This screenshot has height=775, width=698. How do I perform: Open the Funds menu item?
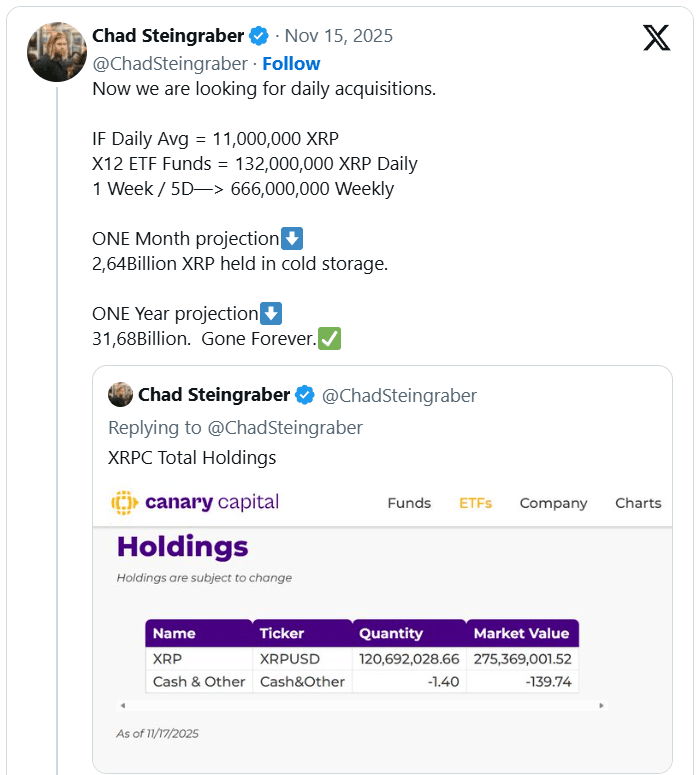tap(409, 503)
